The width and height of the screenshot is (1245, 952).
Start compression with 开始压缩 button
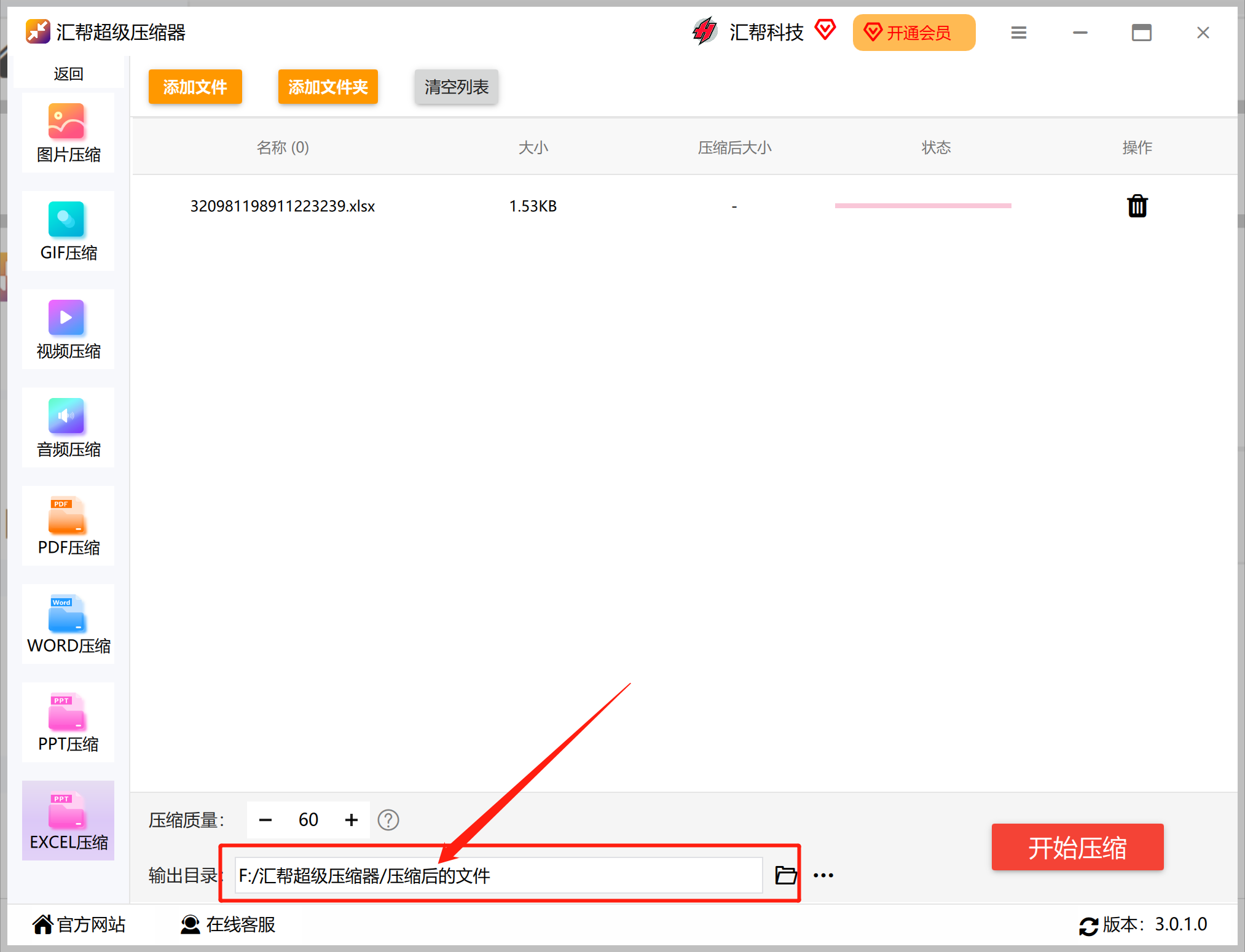tap(1078, 848)
